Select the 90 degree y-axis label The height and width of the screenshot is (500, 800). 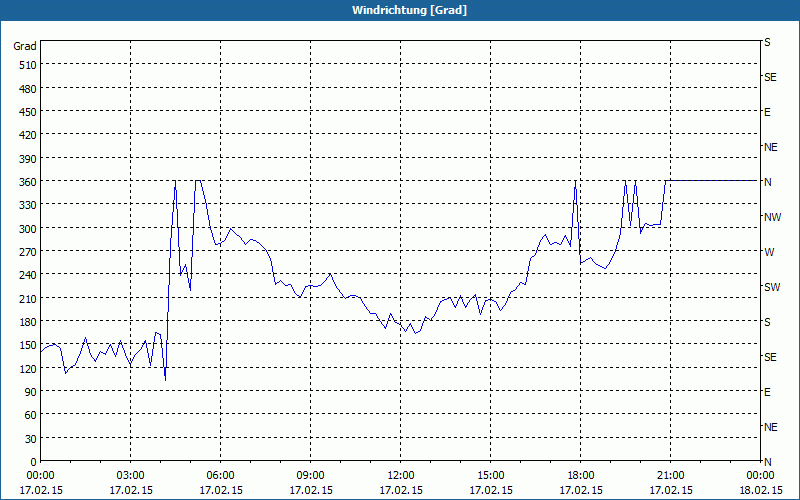tap(28, 392)
